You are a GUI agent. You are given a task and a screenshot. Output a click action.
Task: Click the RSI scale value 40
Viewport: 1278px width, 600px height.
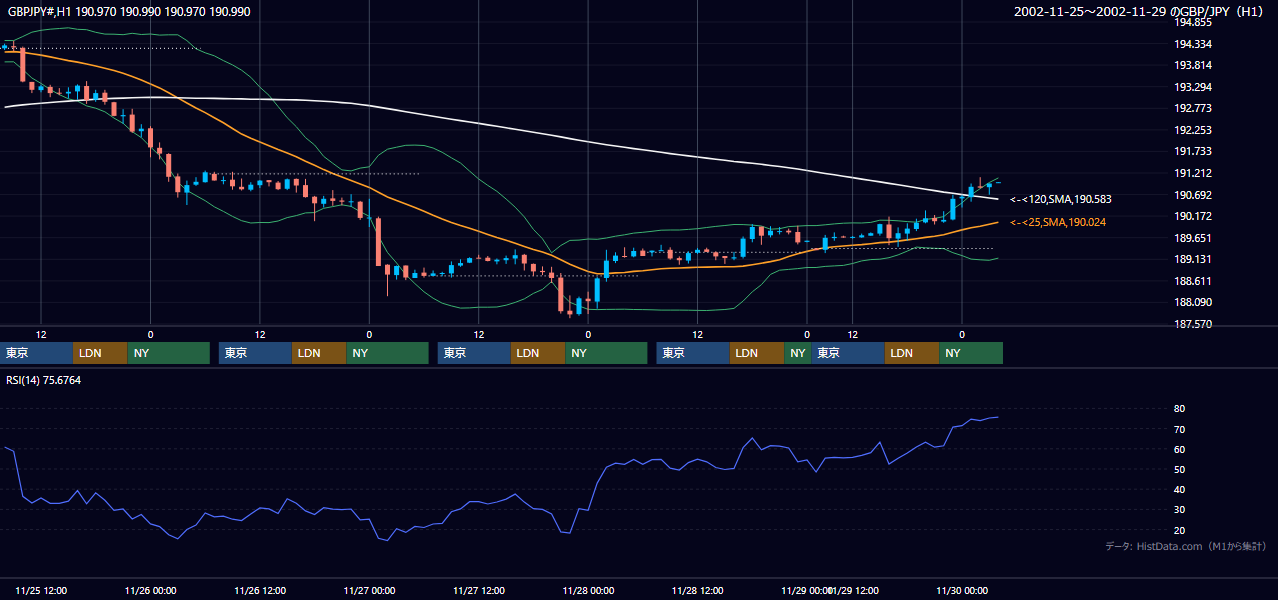1180,489
